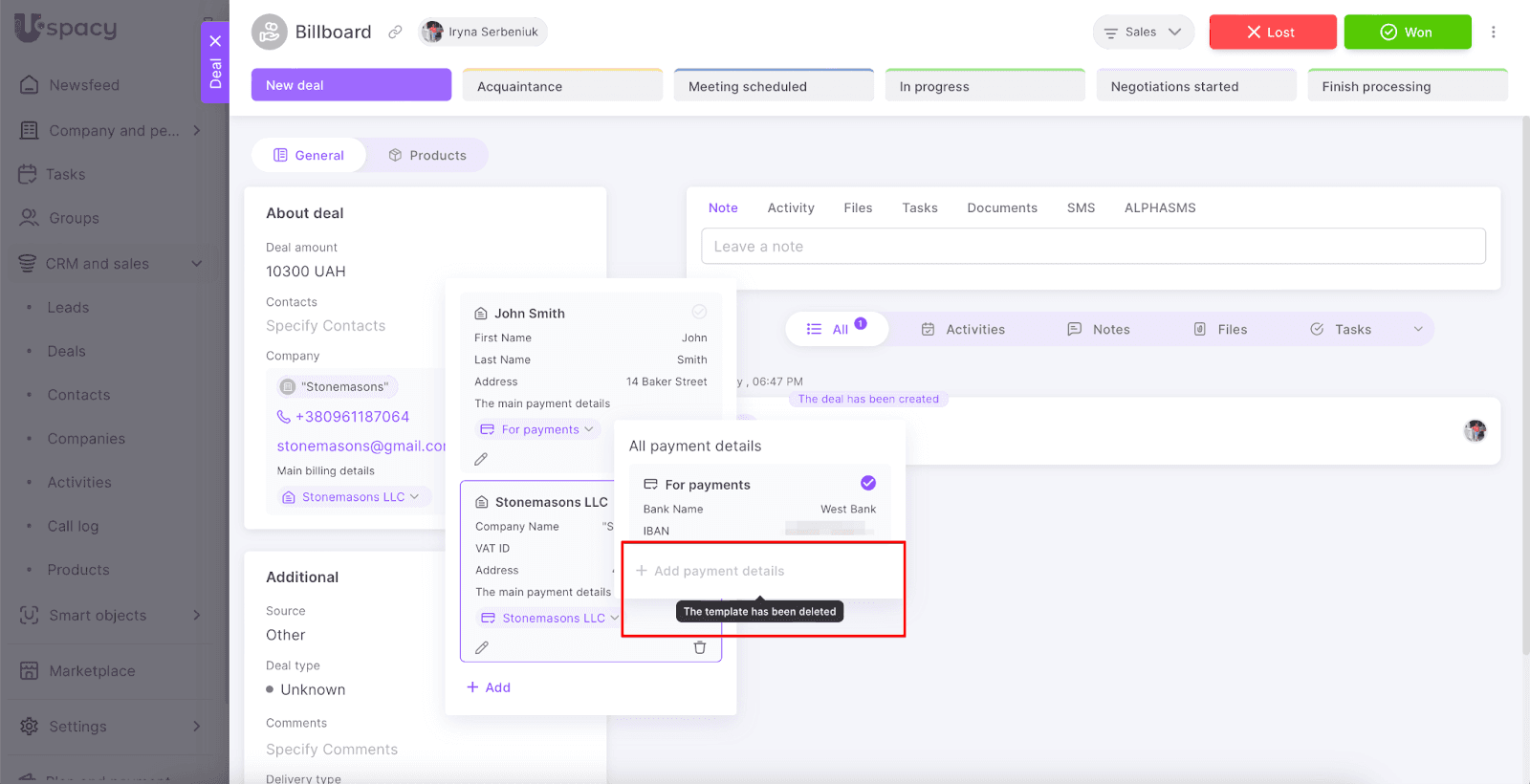Open Newsfeed in the sidebar
Image resolution: width=1530 pixels, height=784 pixels.
[x=84, y=85]
